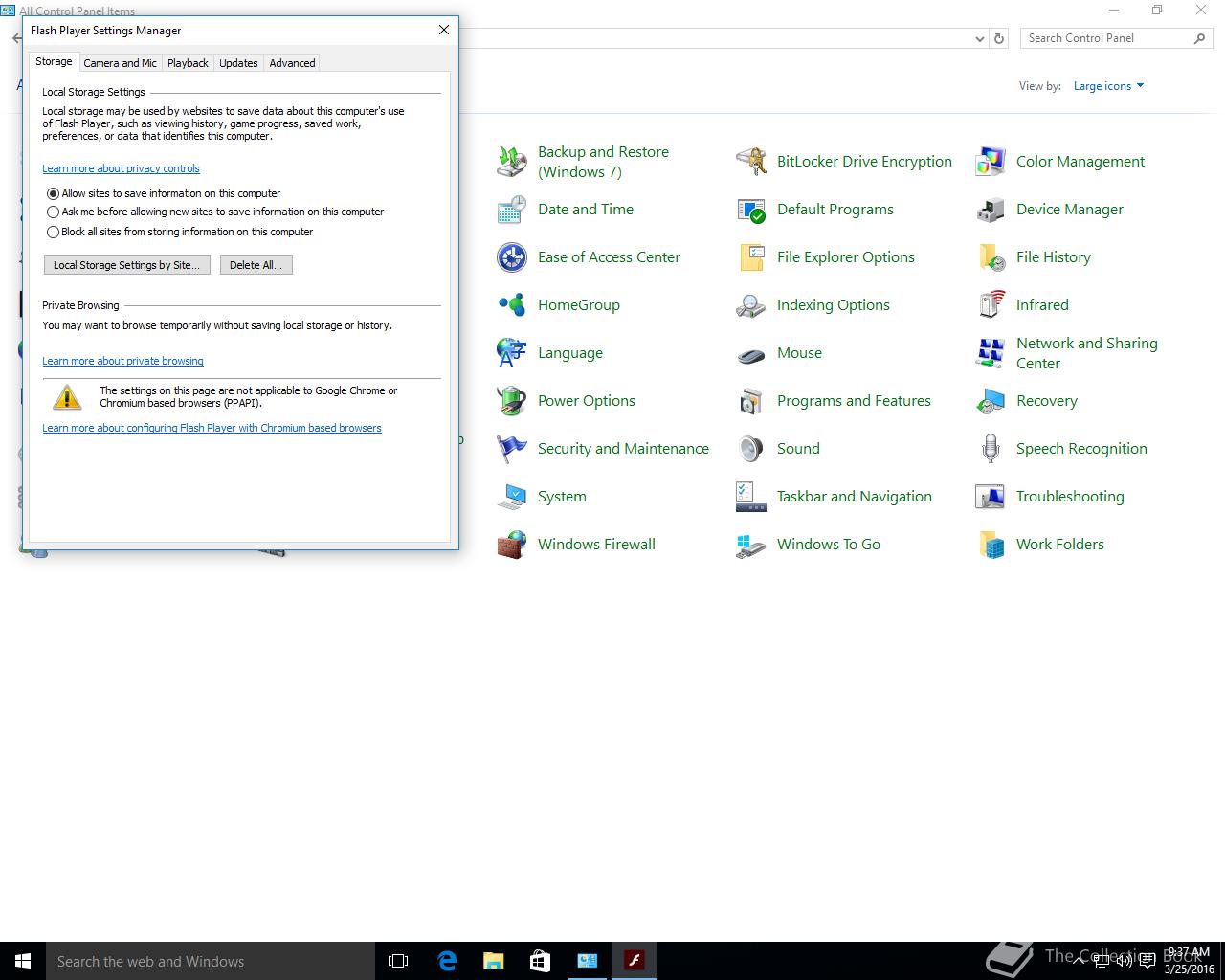Open the Default Programs icon
The width and height of the screenshot is (1225, 980).
(x=751, y=210)
